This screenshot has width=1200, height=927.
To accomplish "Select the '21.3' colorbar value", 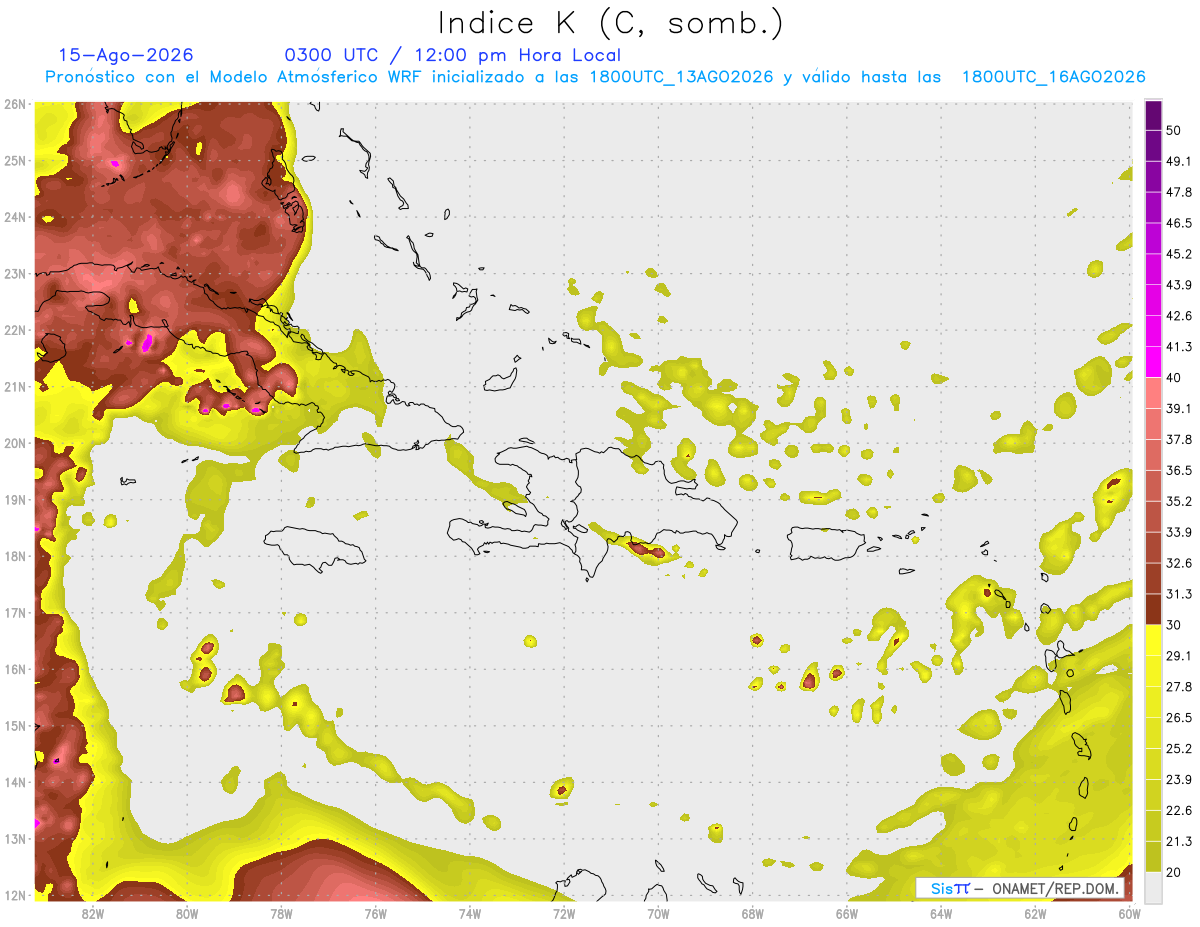I will (x=1179, y=841).
